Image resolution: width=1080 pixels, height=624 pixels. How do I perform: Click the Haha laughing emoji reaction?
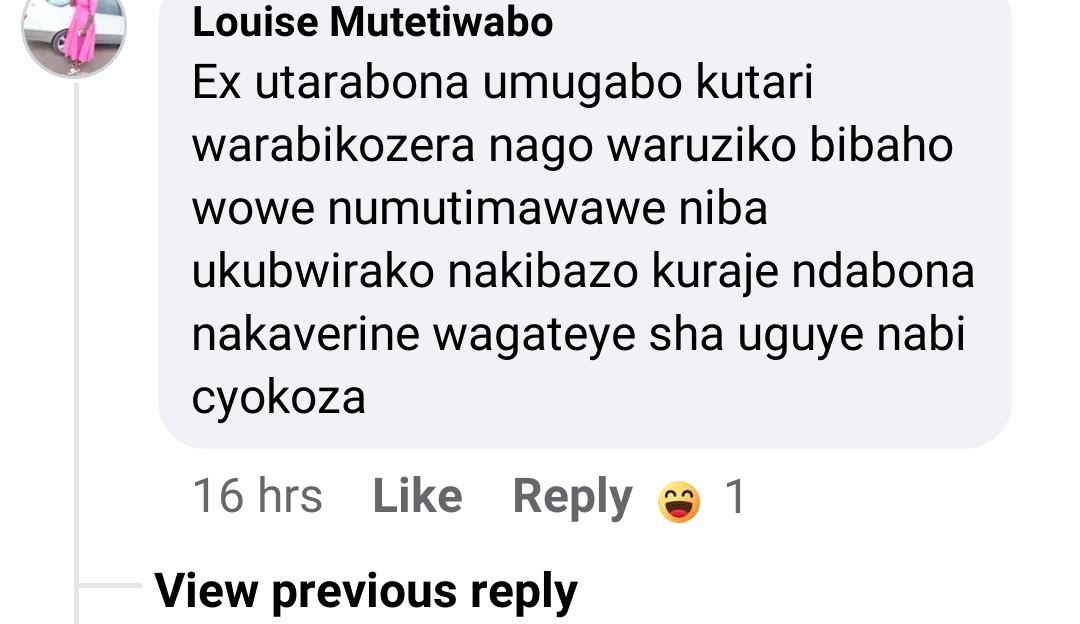click(678, 501)
